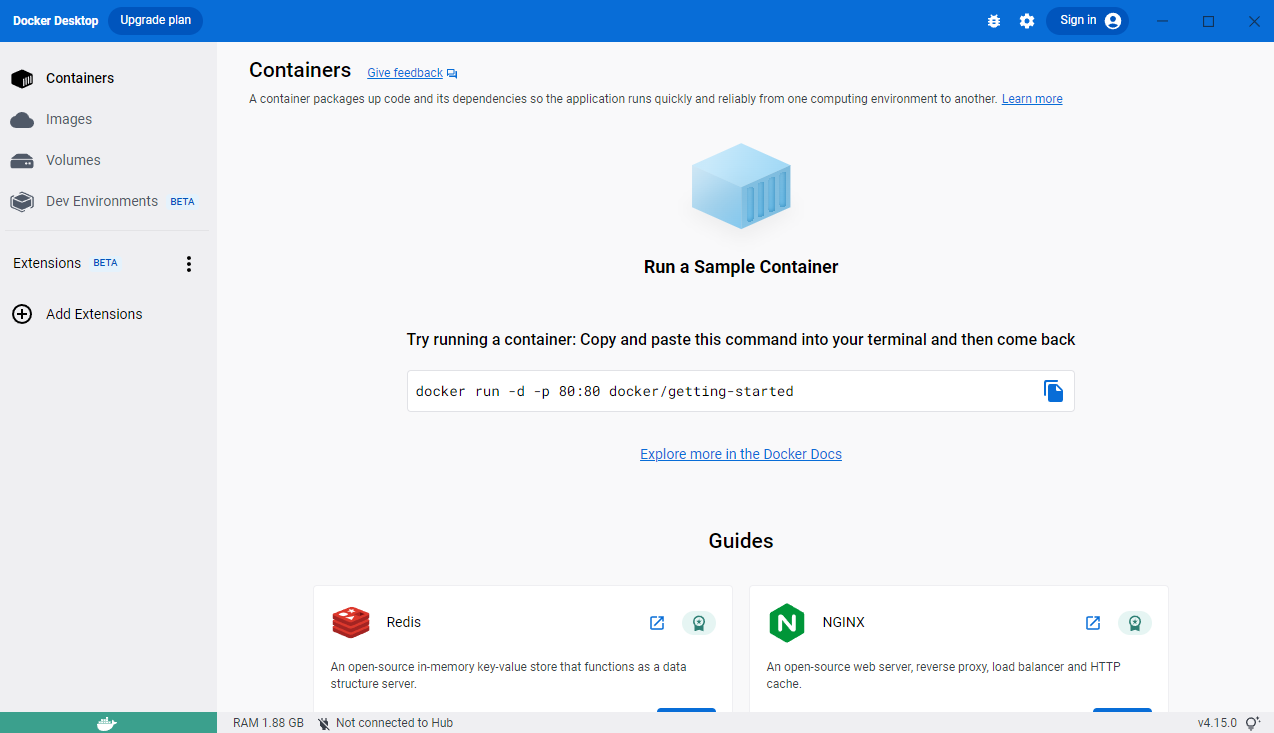Click the Redis logo icon
1274x733 pixels.
(351, 623)
